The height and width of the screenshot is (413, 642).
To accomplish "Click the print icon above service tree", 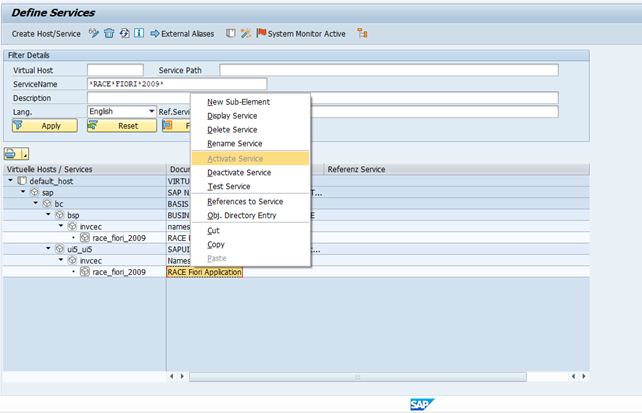I will point(12,153).
